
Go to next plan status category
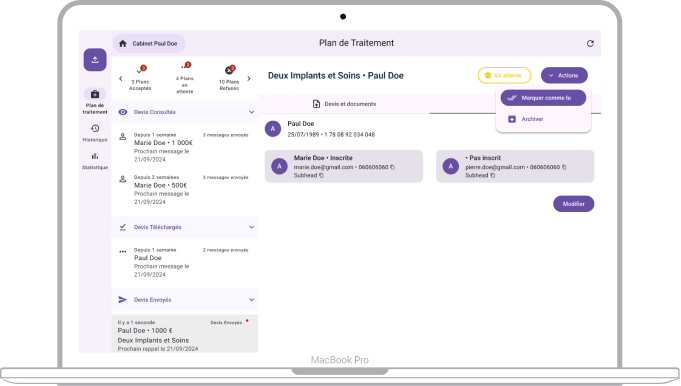pos(249,79)
